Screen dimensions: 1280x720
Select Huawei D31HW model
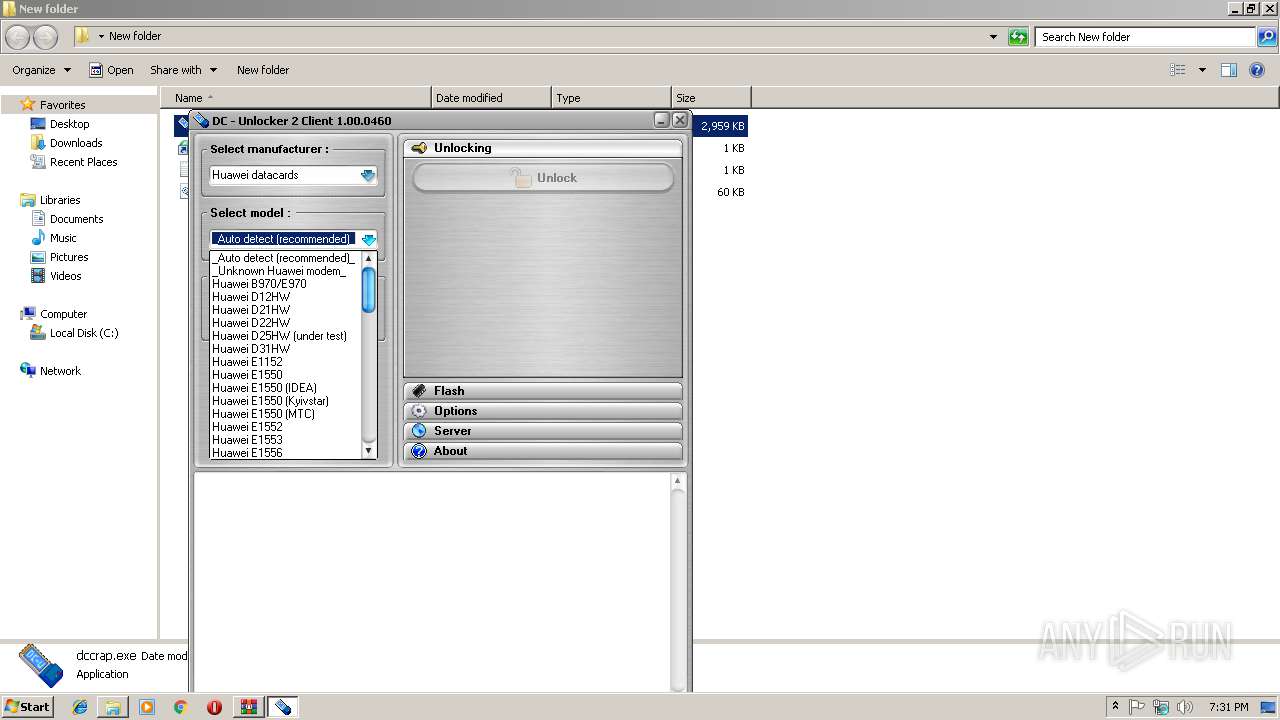(x=285, y=349)
